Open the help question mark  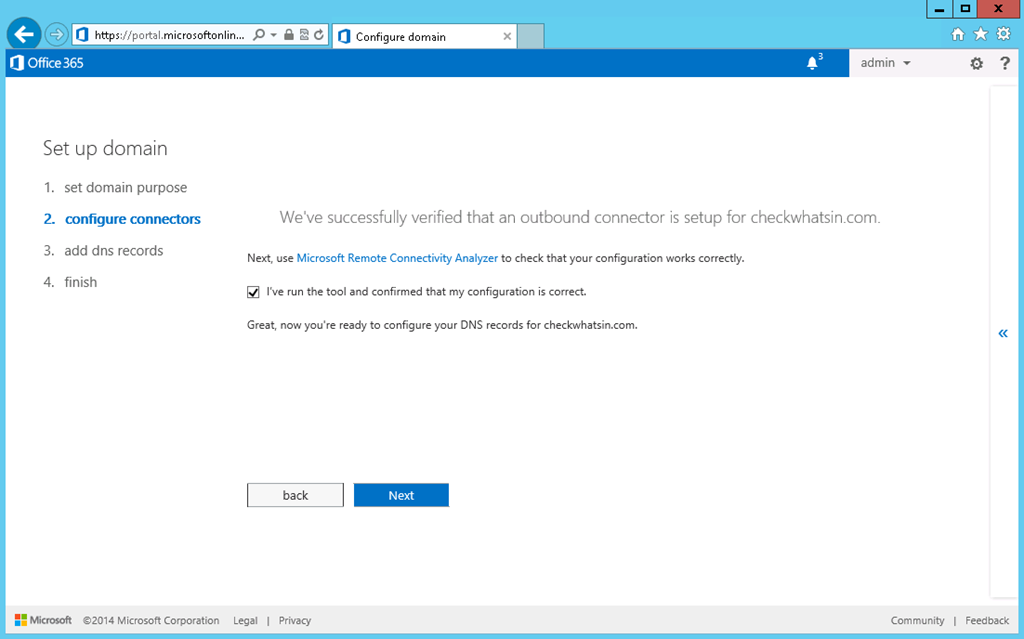1005,63
